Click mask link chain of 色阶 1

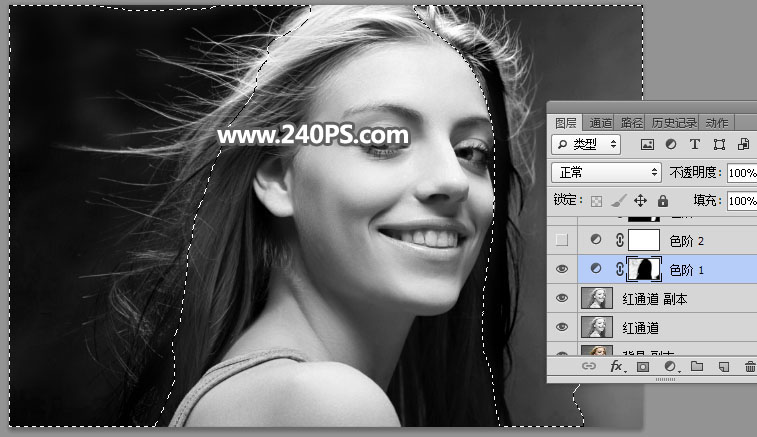620,269
